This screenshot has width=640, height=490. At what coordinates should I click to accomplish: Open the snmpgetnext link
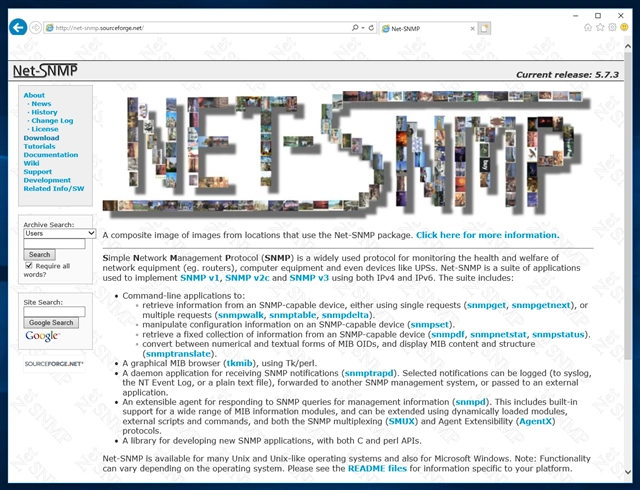click(541, 305)
